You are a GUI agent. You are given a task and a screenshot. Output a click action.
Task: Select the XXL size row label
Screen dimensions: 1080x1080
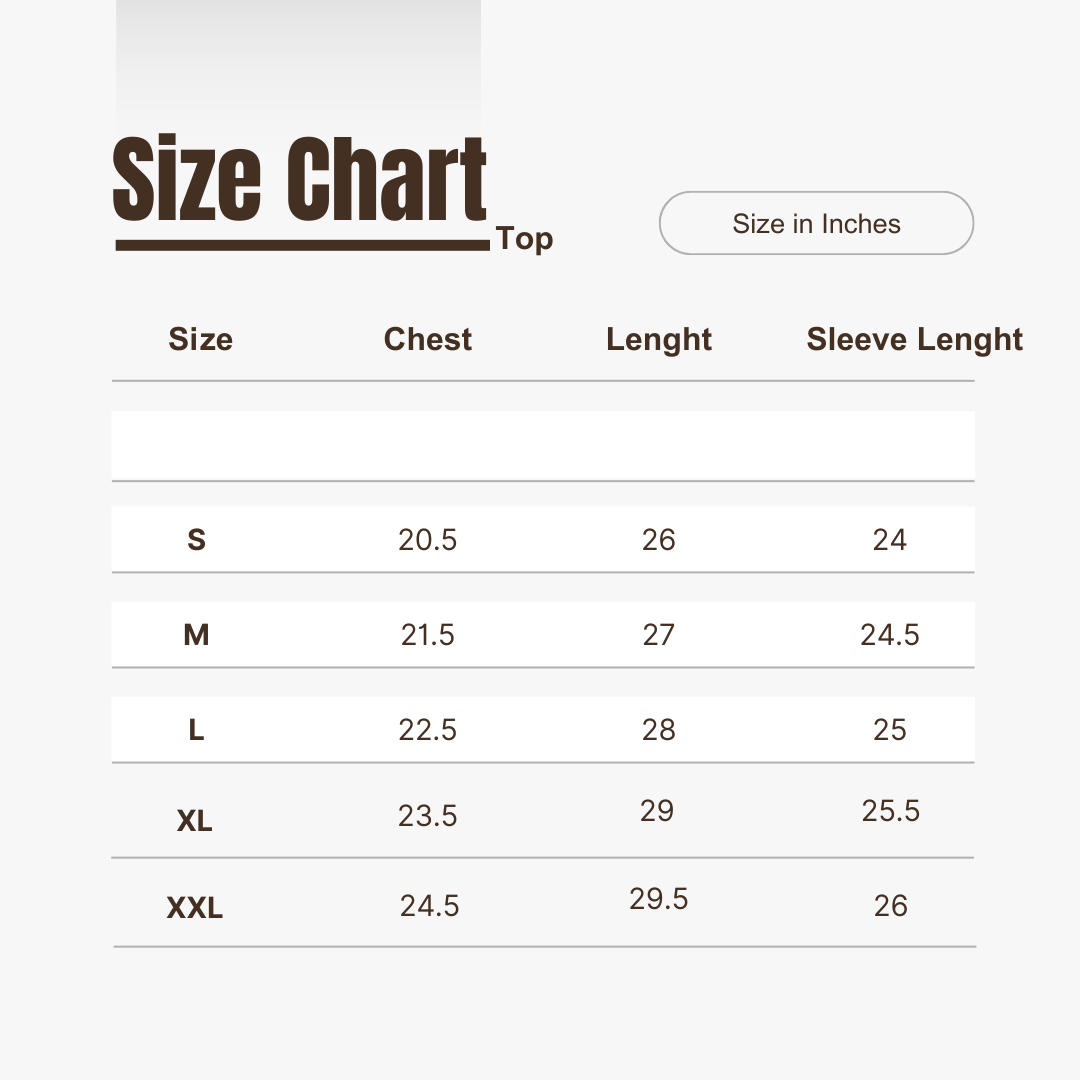coord(194,909)
